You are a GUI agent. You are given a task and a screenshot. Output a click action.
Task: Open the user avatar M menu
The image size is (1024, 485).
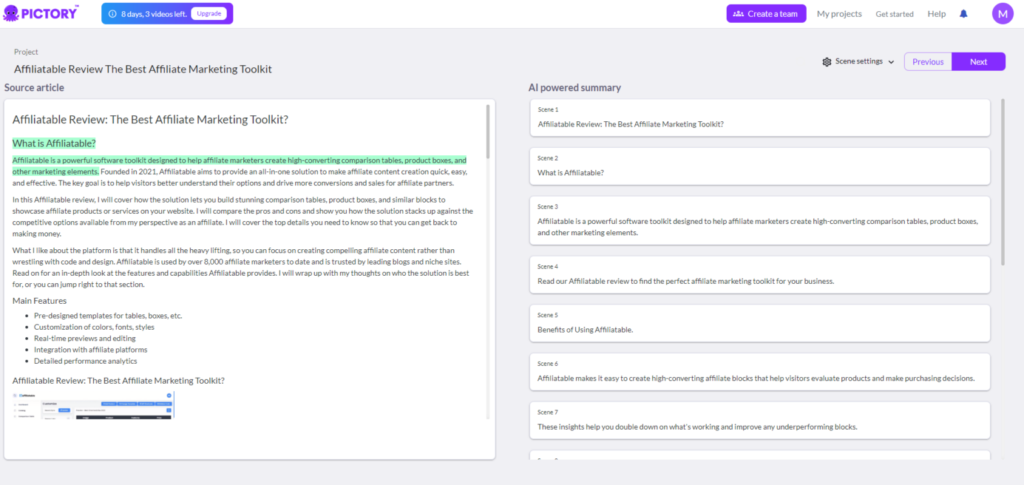tap(1002, 14)
